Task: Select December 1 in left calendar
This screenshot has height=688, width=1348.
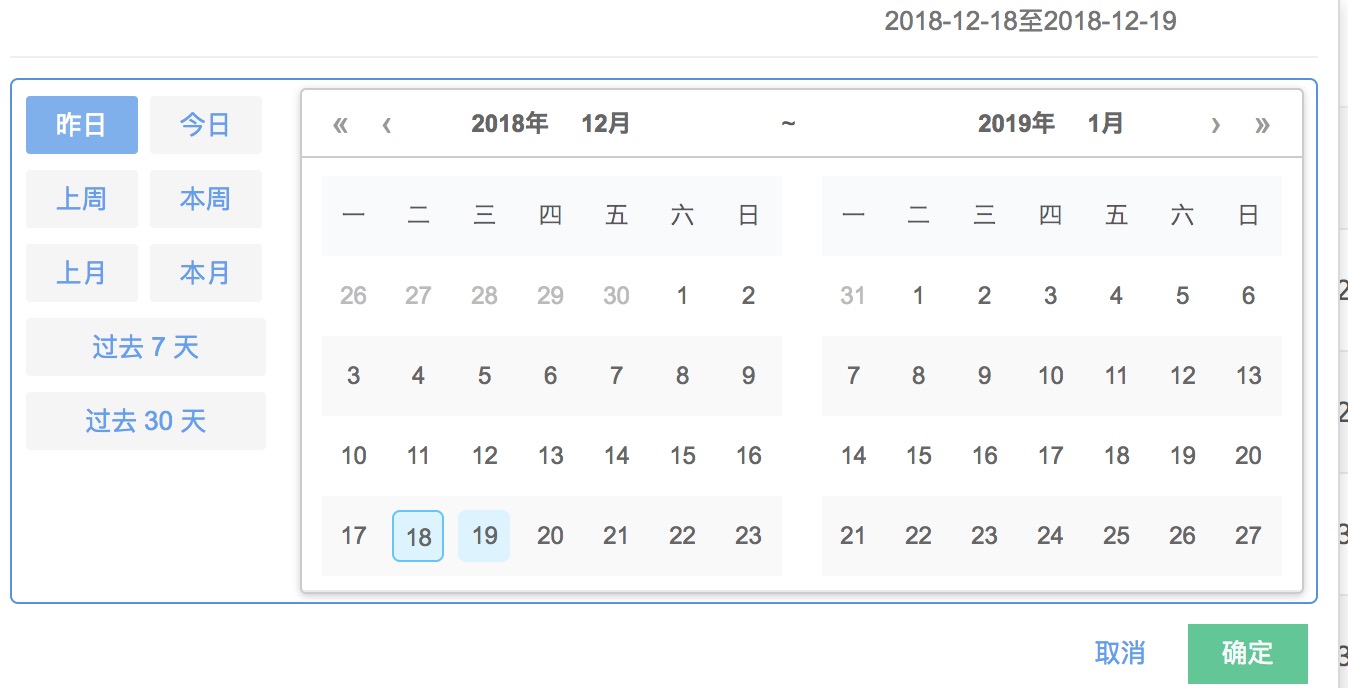Action: click(682, 295)
